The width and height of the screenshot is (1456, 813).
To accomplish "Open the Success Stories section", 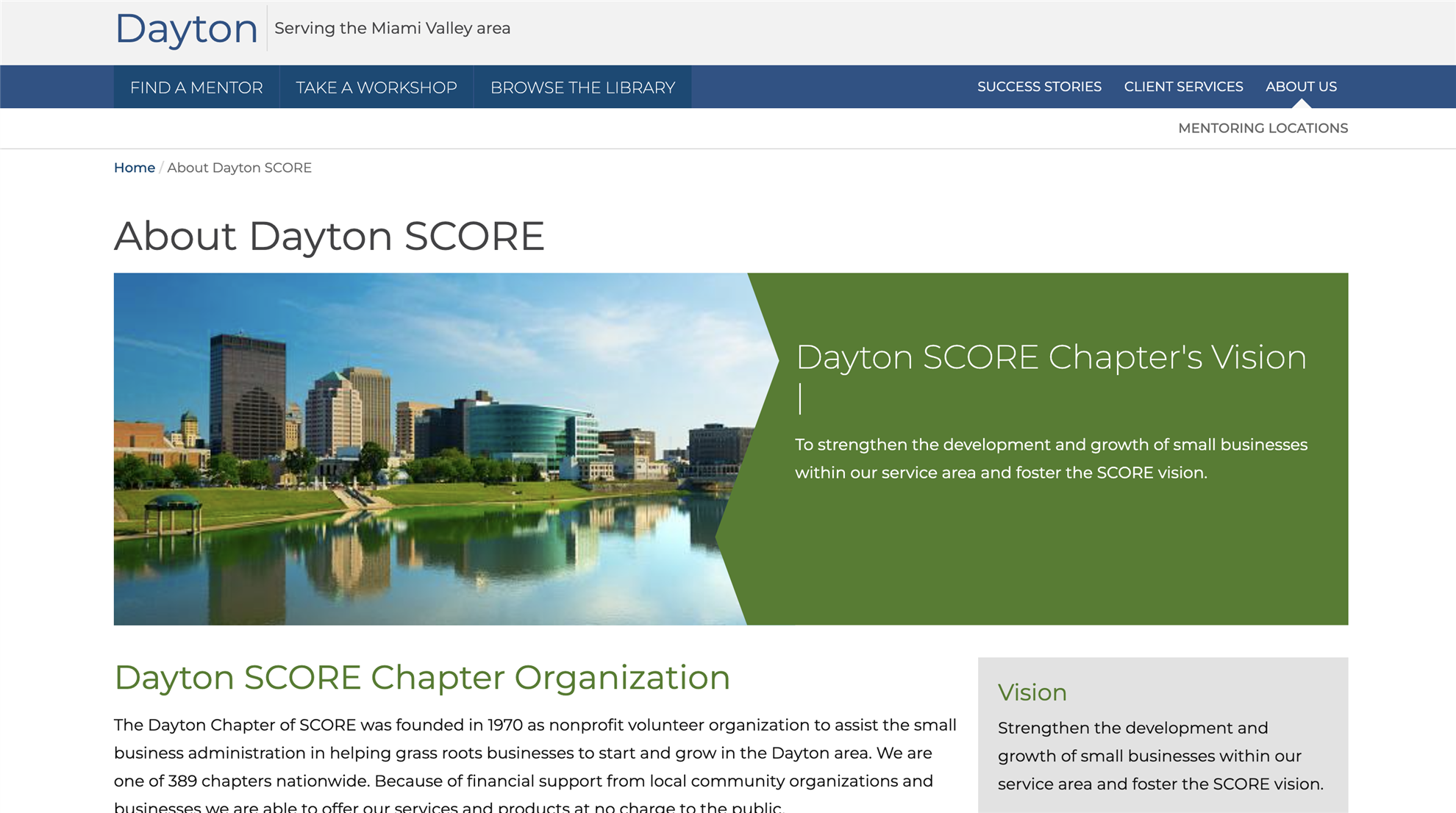I will tap(1039, 87).
